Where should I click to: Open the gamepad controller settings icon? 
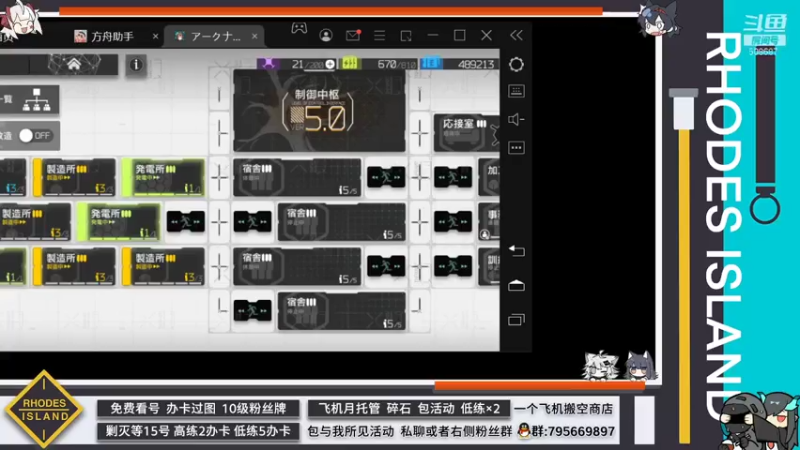pyautogui.click(x=299, y=29)
